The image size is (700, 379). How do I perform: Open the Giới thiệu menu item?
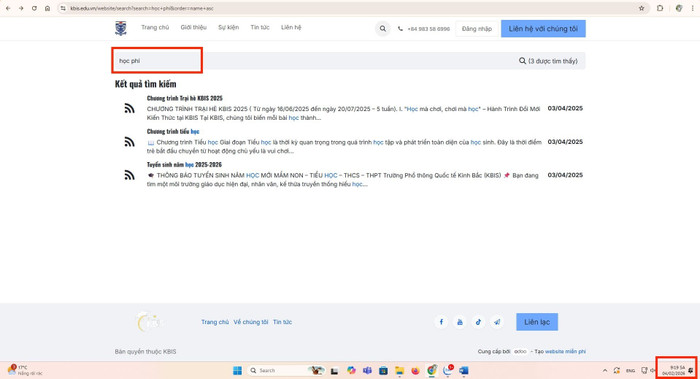coord(193,27)
